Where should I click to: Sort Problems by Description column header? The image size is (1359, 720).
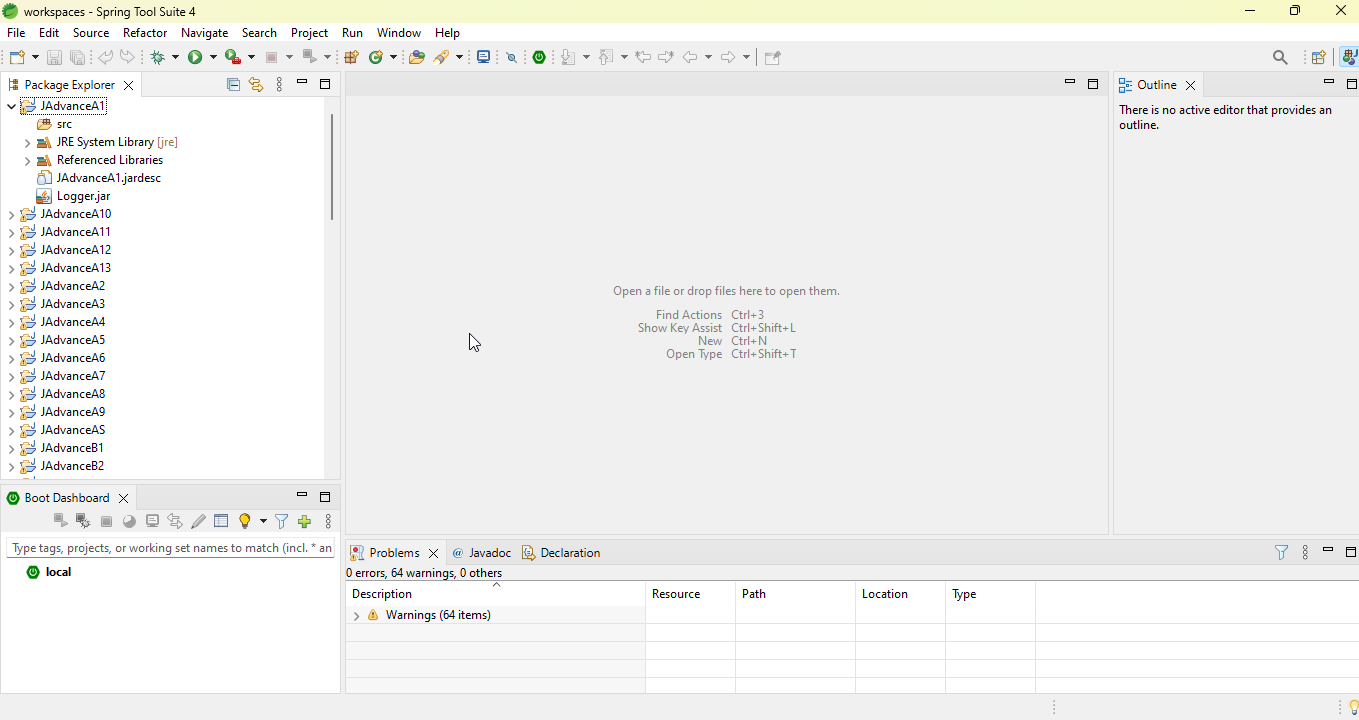tap(495, 594)
